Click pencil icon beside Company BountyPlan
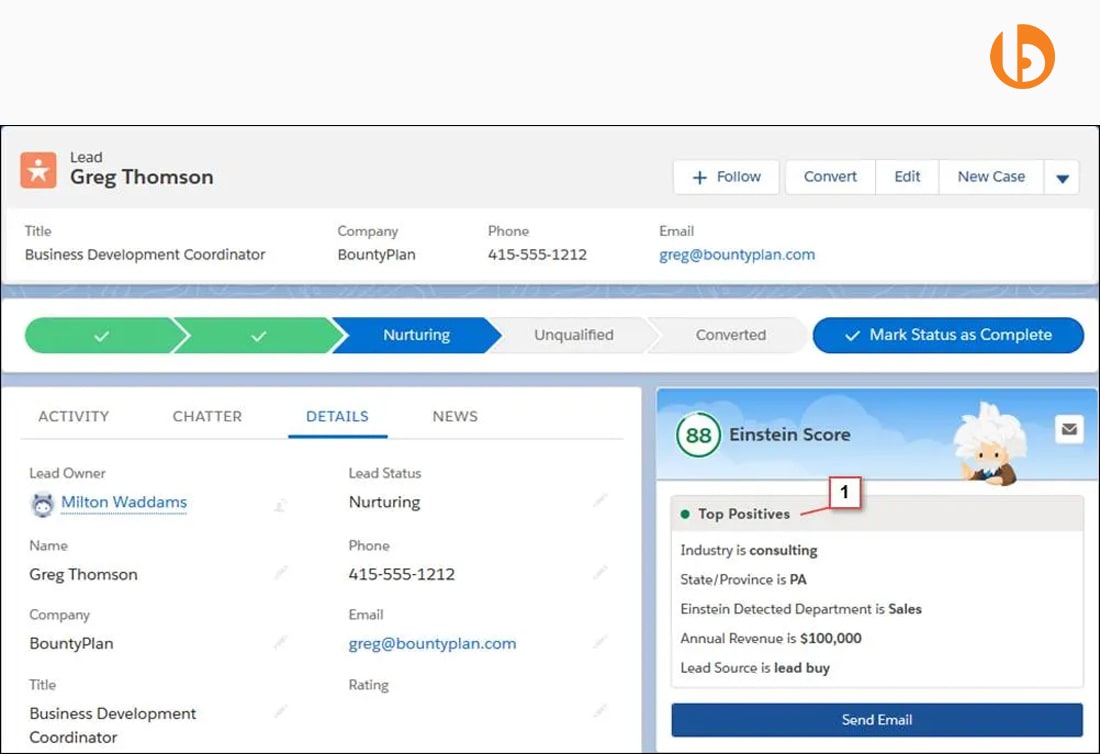 (x=281, y=641)
